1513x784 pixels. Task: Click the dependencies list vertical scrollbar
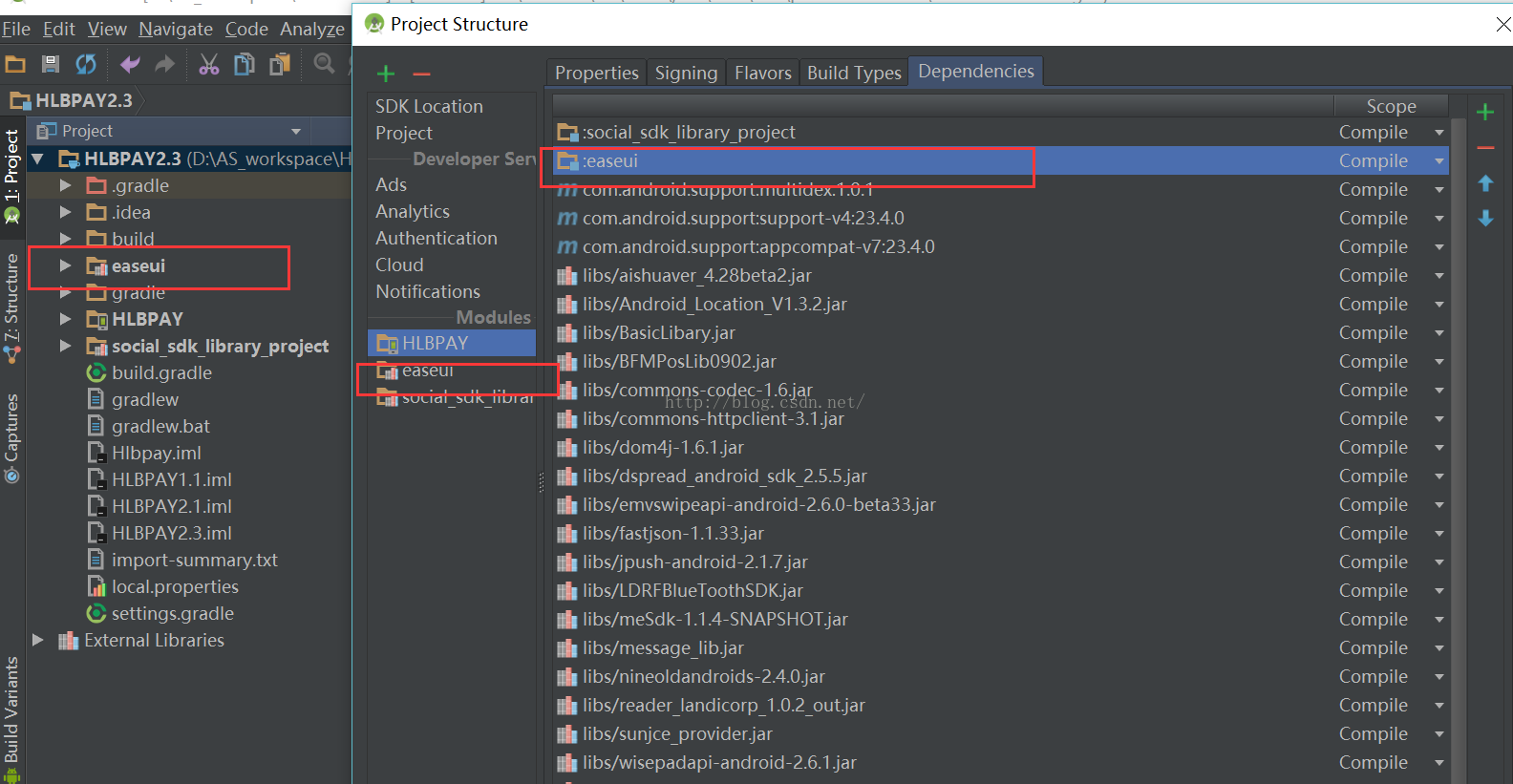[1458, 449]
